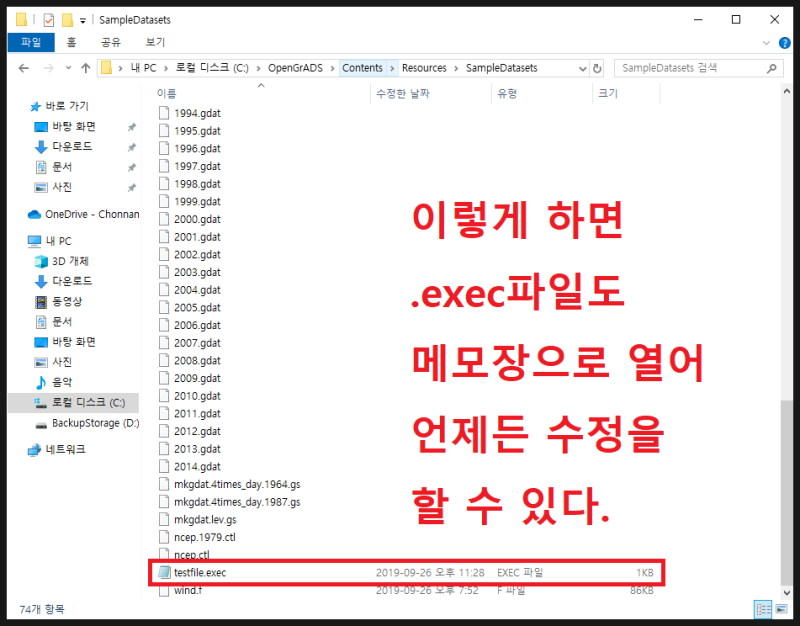
Task: Navigate up one level using the up arrow
Action: [87, 67]
